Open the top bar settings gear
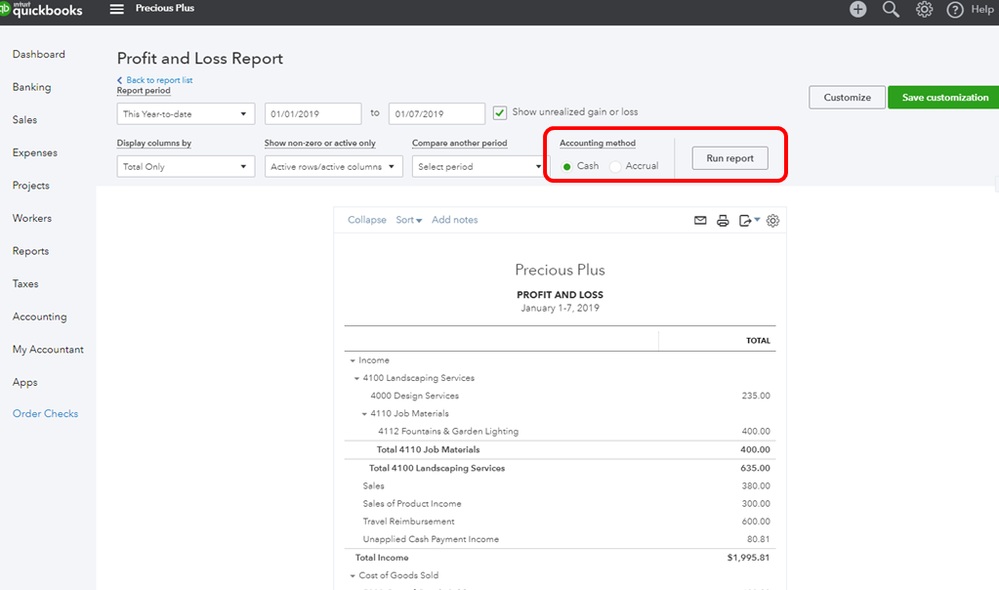Screen dimensions: 999x590 [924, 9]
